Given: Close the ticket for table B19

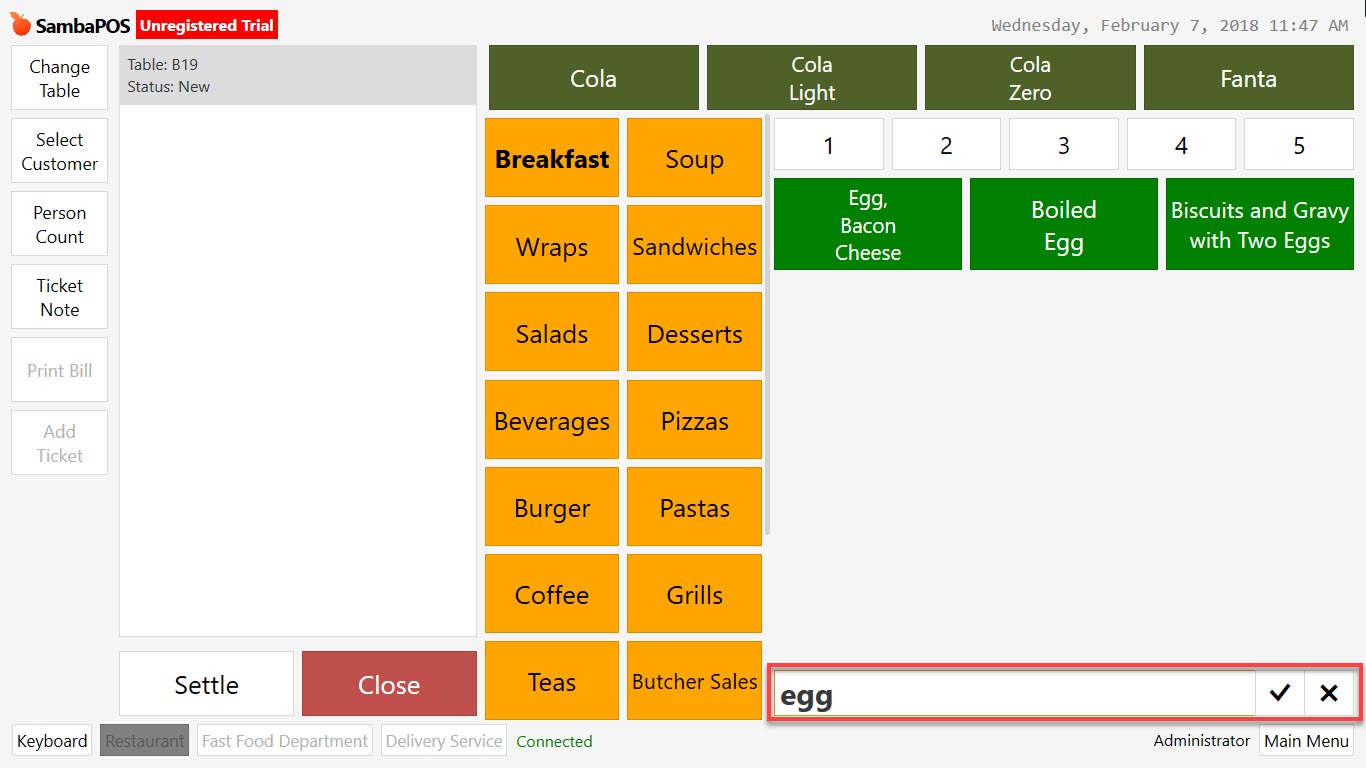Looking at the screenshot, I should coord(389,684).
